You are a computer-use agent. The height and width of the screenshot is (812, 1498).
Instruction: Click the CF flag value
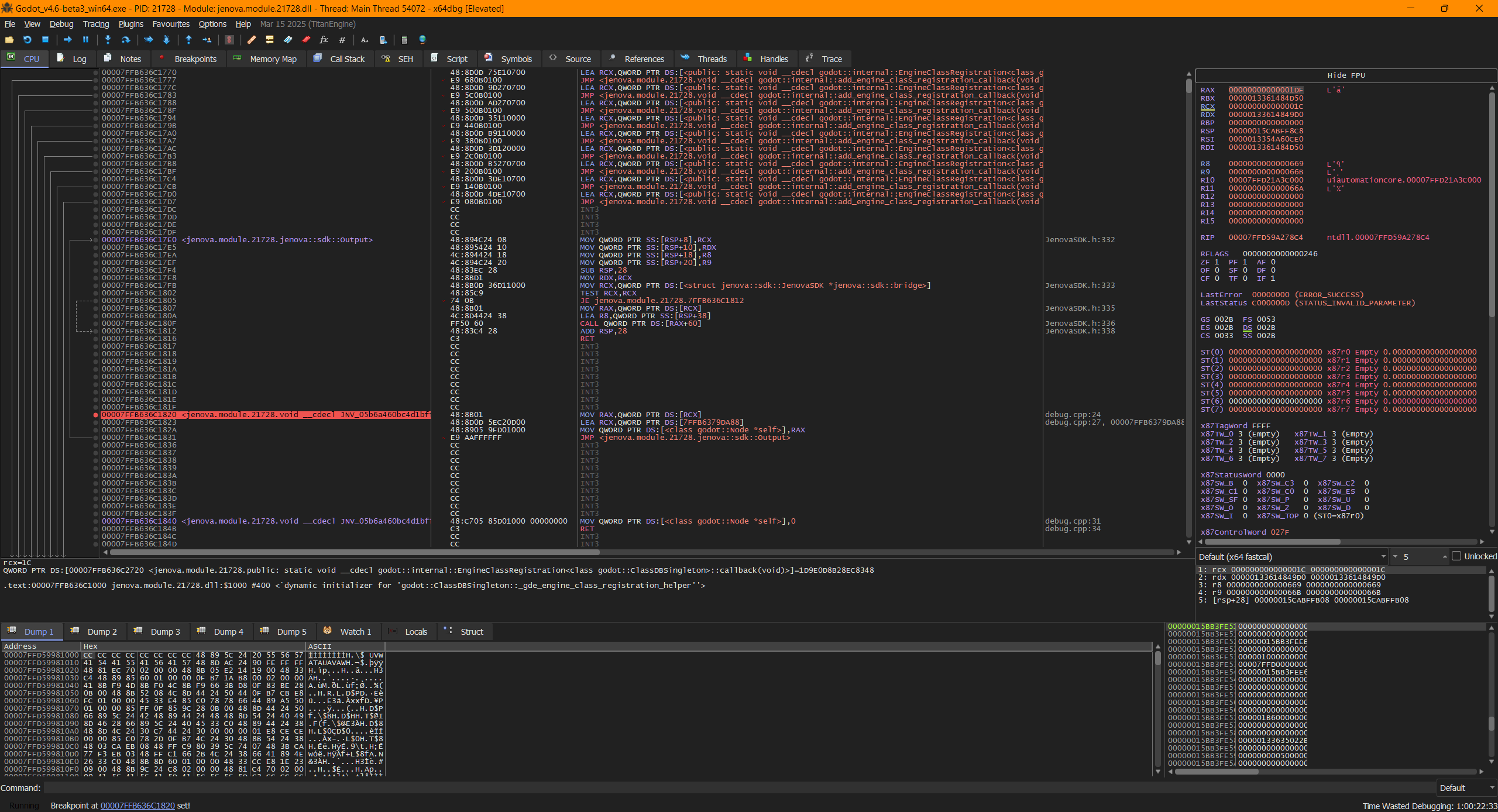(x=1217, y=278)
